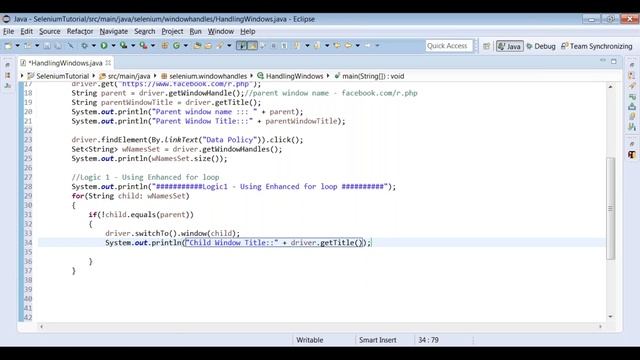This screenshot has height=360, width=640.
Task: Toggle Show Whitespace Characters in toolbar
Action: tap(284, 46)
